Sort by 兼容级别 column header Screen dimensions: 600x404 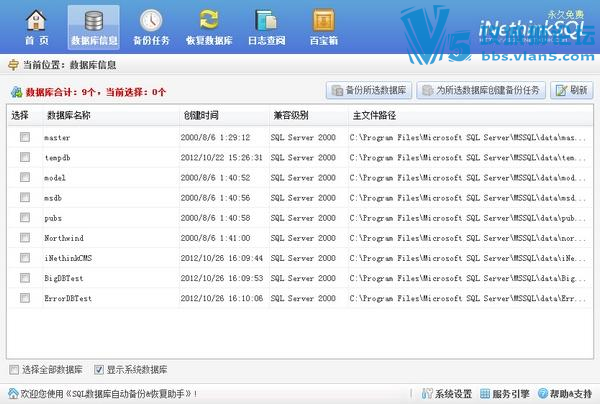point(291,115)
